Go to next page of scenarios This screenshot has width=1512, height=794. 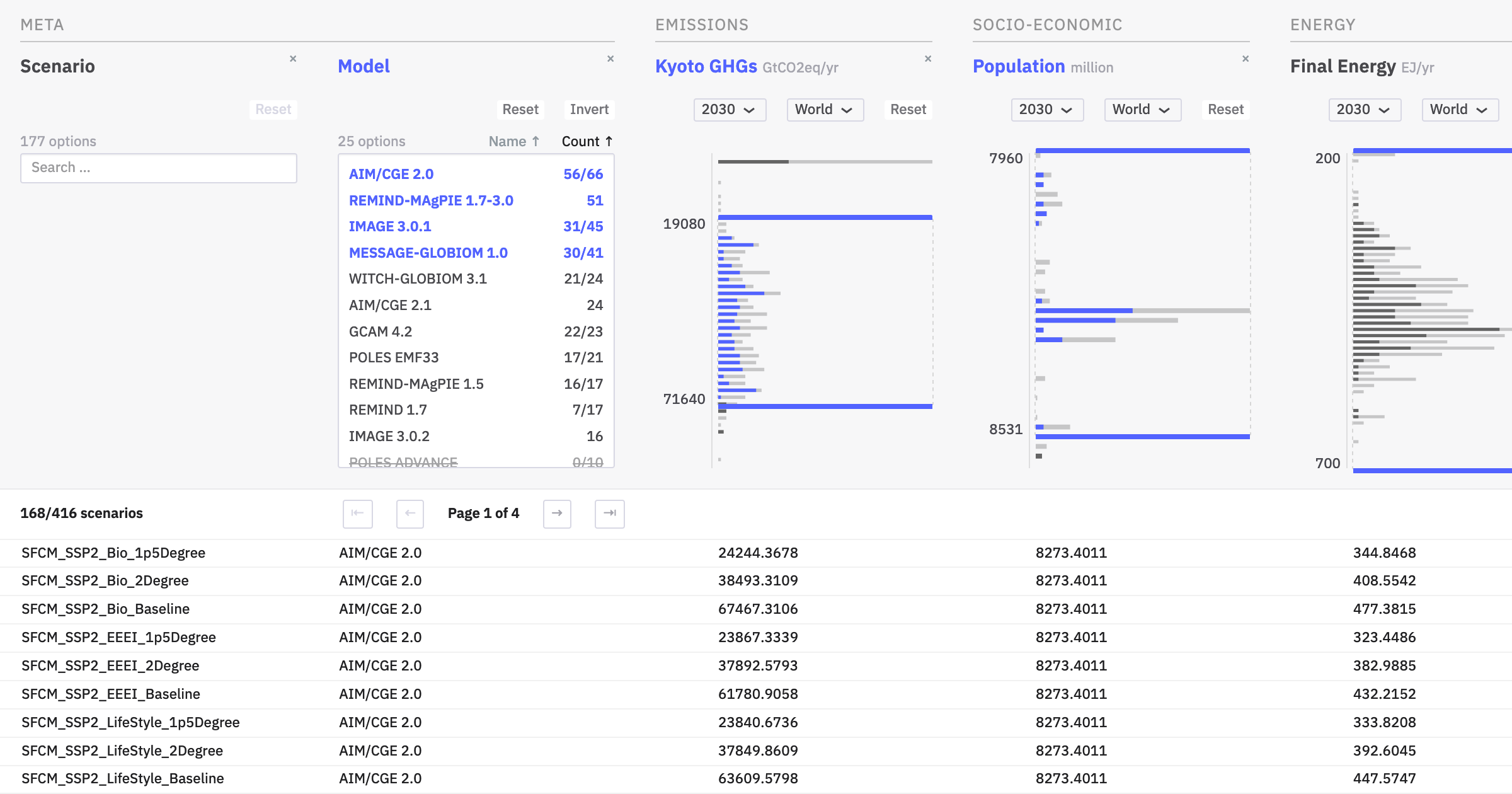tap(557, 514)
